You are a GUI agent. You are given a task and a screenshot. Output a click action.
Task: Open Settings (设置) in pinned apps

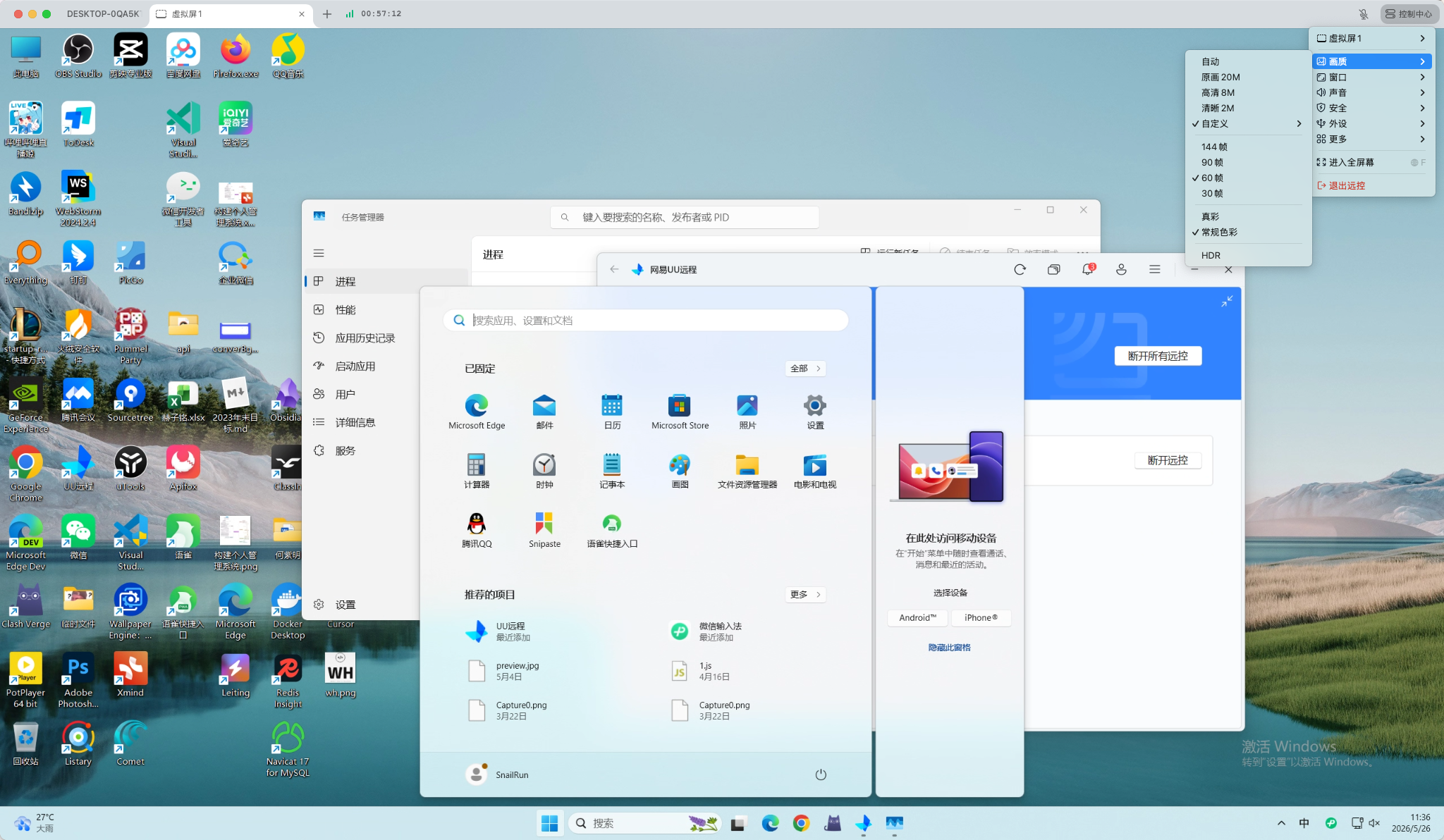[x=815, y=412]
